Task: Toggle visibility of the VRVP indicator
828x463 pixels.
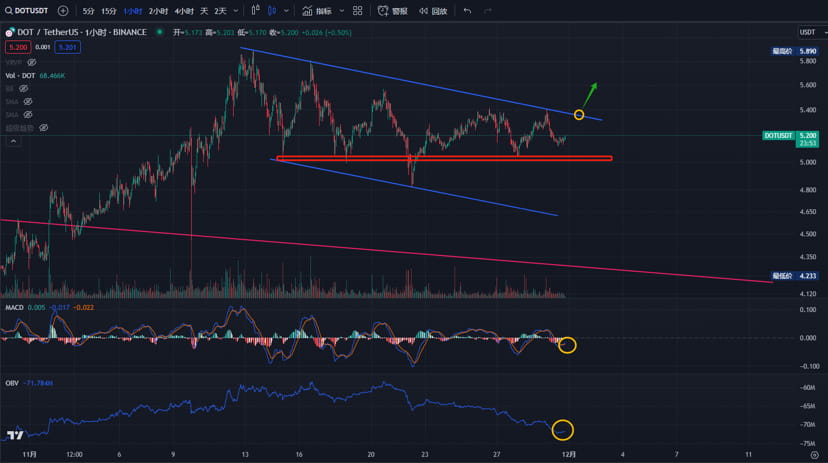Action: (32, 62)
